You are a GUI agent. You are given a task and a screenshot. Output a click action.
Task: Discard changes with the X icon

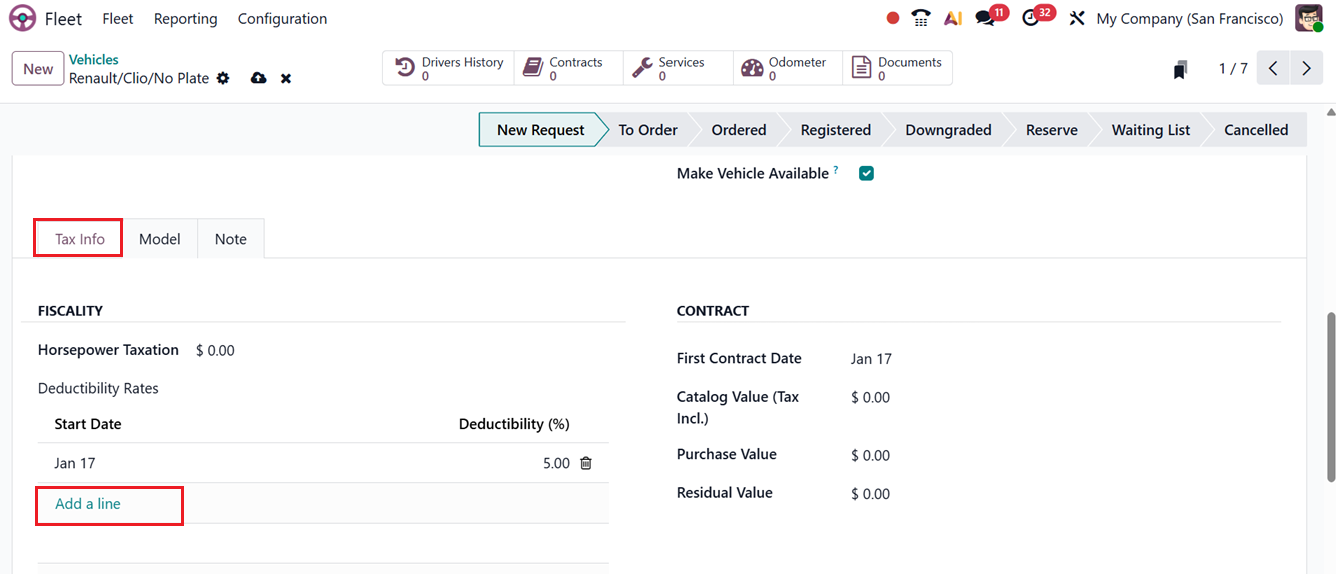click(286, 78)
